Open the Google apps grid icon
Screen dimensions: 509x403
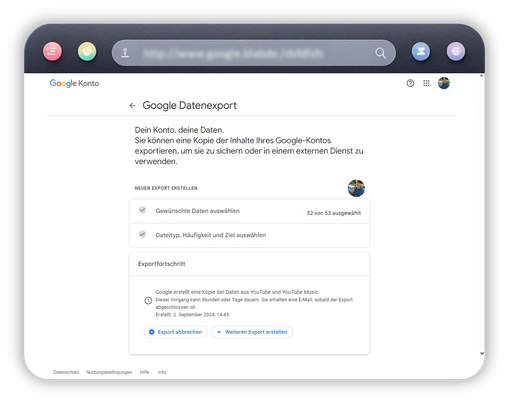(x=426, y=83)
